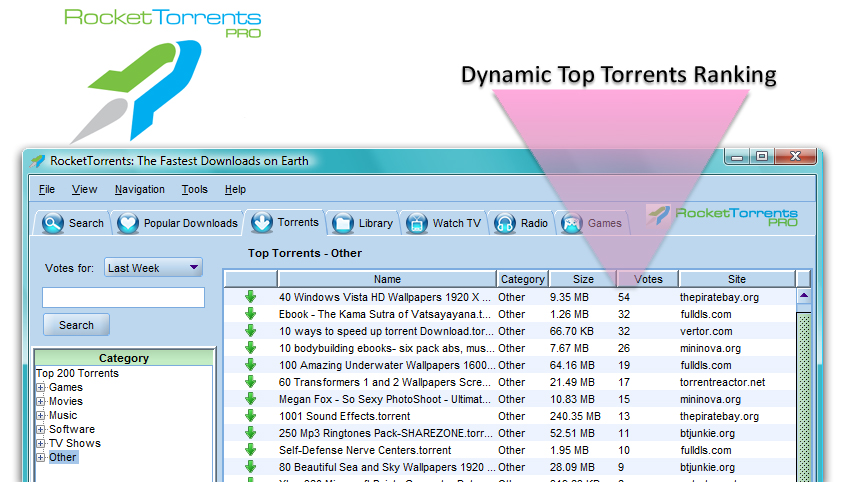Click download arrow for 250 Mp3 Ringtones Pack

(250, 433)
